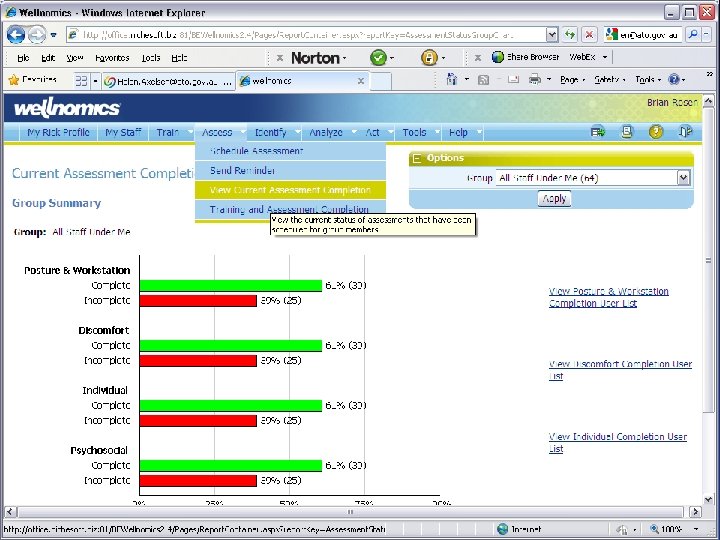Click the Share Browser globe icon
This screenshot has width=720, height=540.
[x=498, y=57]
